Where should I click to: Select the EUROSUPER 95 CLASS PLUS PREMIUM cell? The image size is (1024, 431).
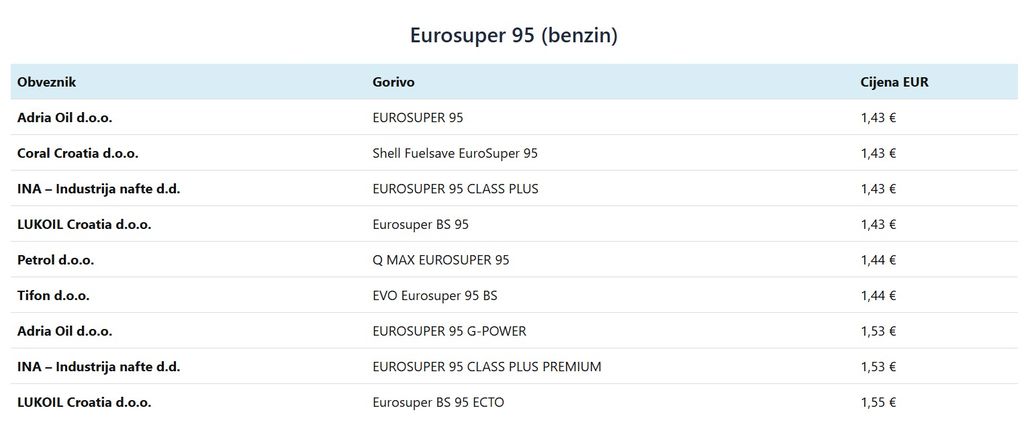click(487, 367)
